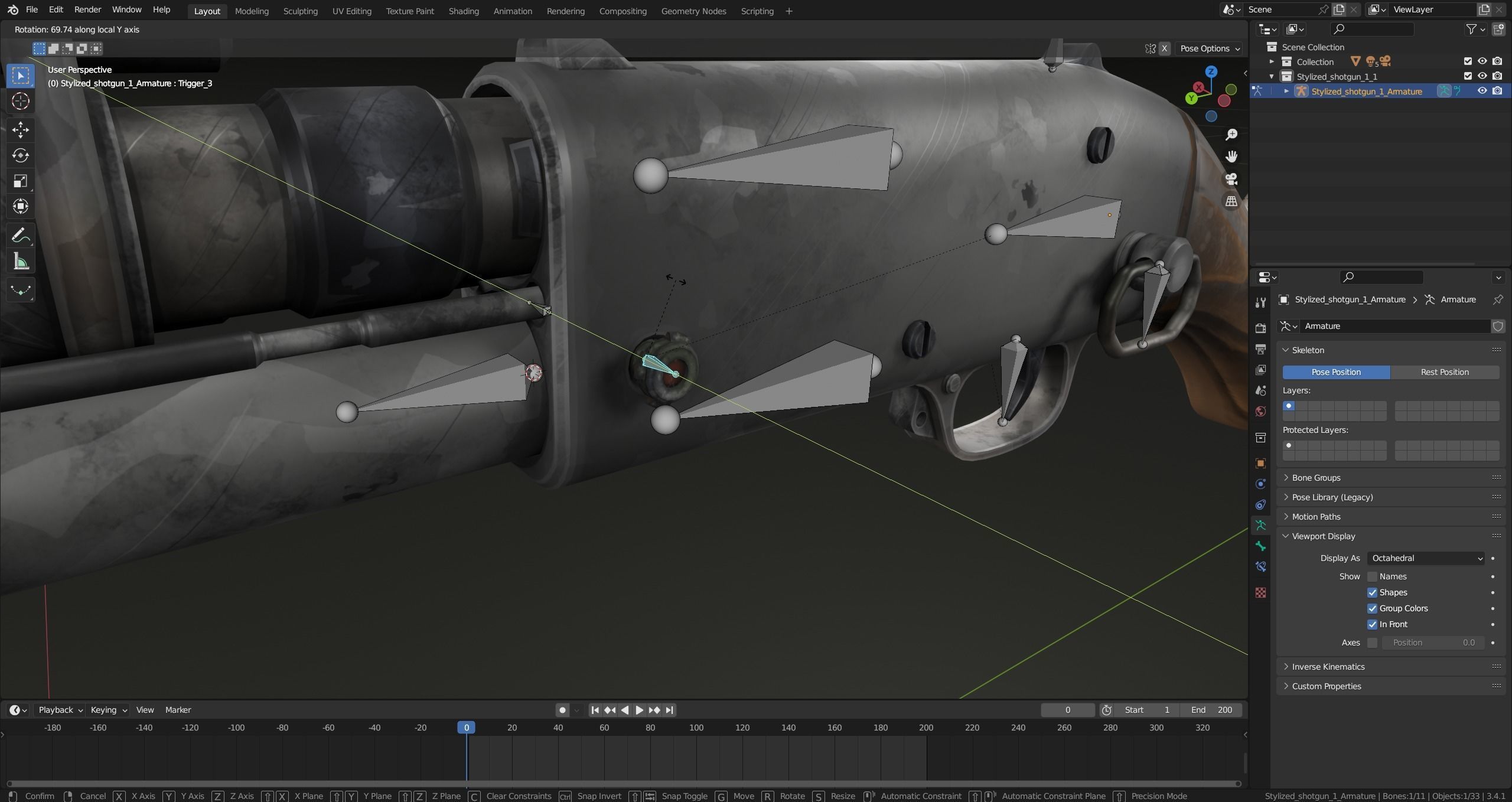
Task: Choose the Rotate tool in toolbar
Action: click(21, 155)
